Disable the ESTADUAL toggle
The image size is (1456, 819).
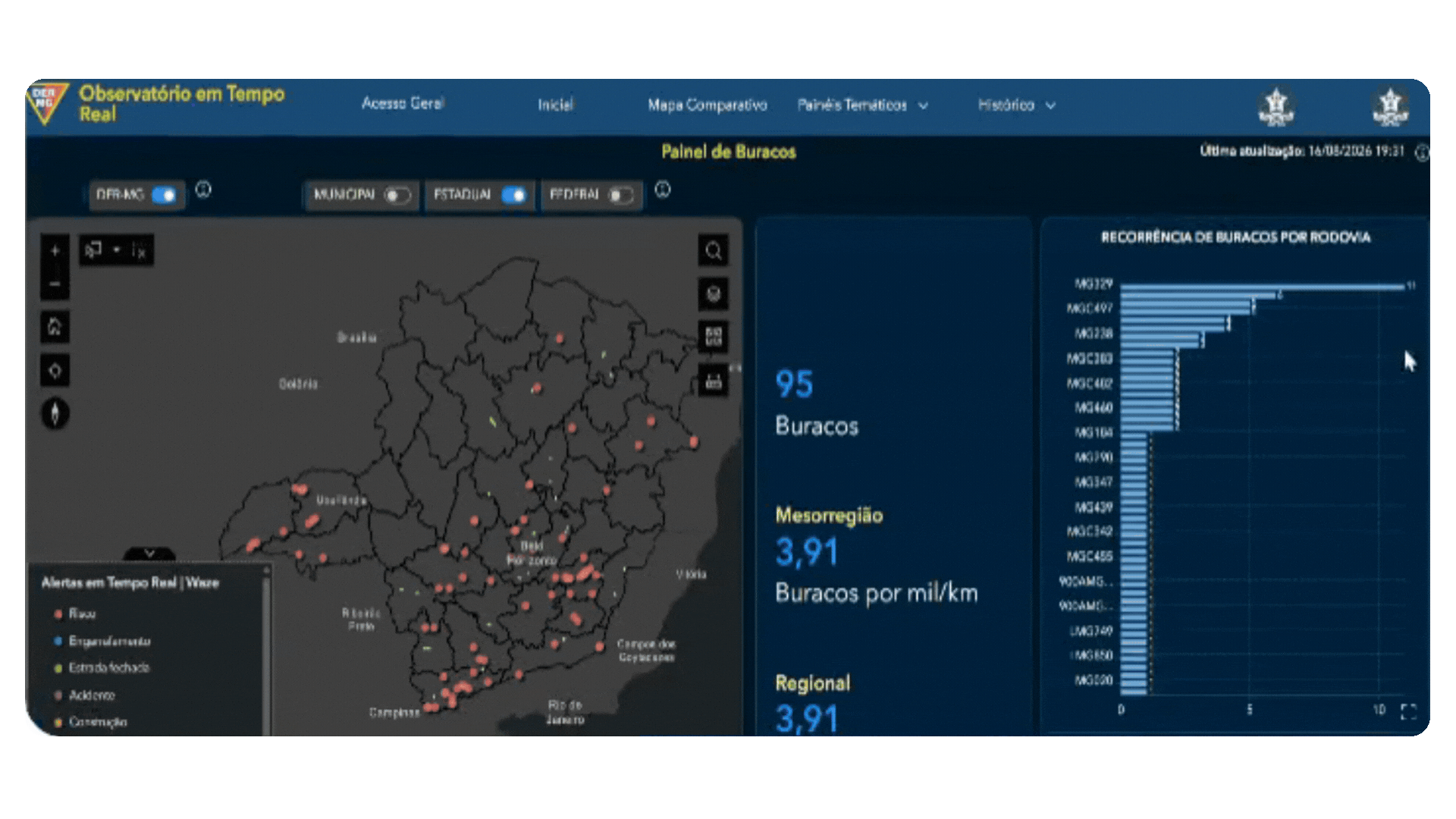click(x=514, y=196)
